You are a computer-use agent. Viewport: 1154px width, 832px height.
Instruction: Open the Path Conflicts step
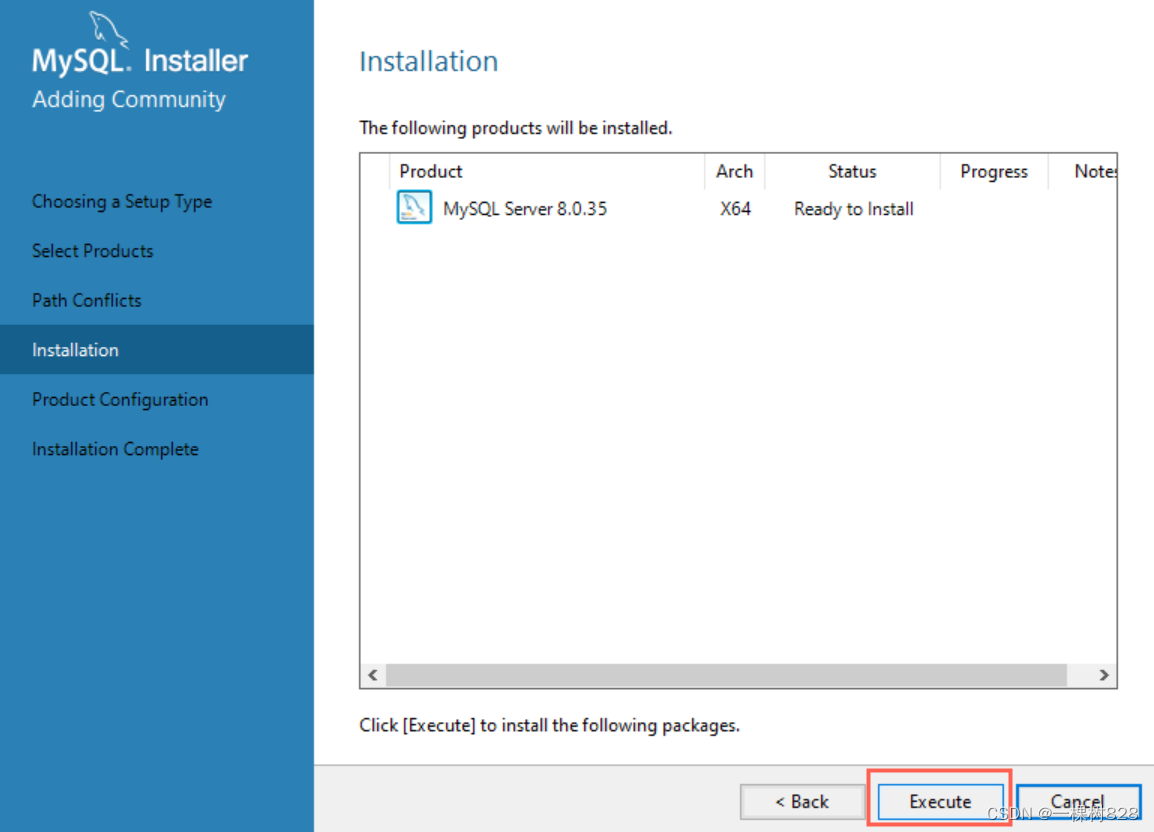tap(87, 300)
